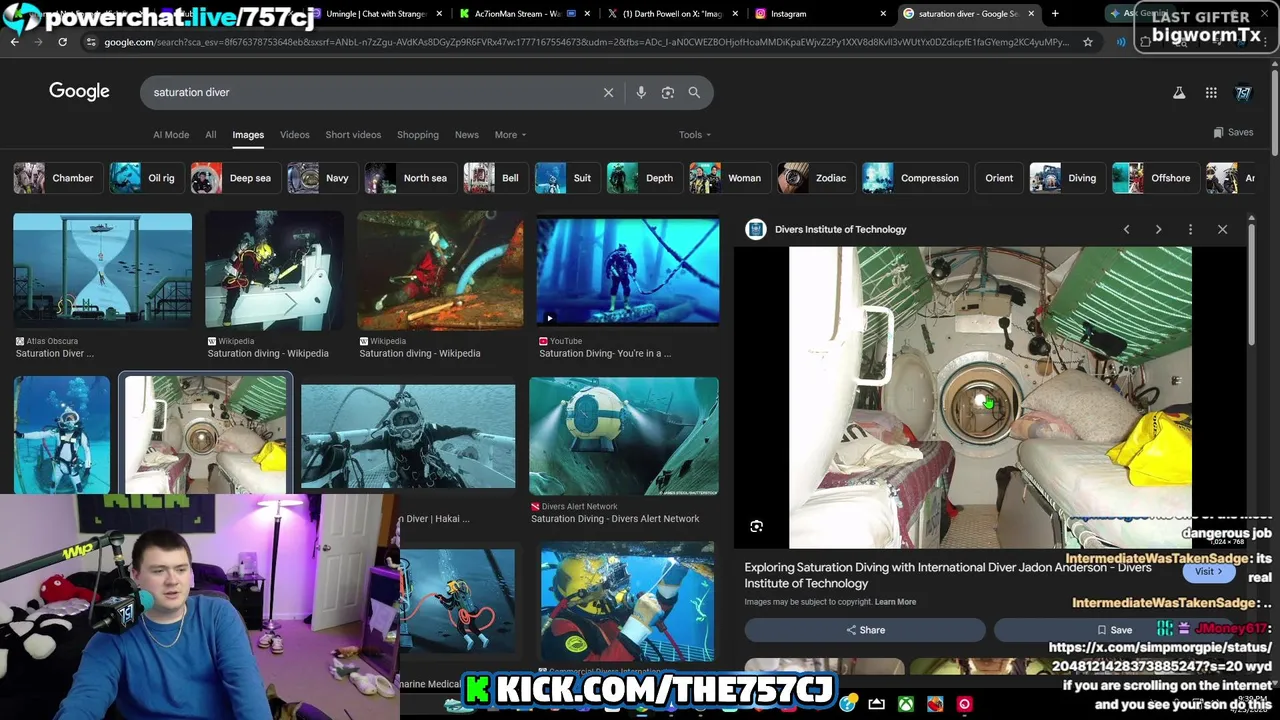This screenshot has height=720, width=1280.
Task: Expand the Tools dropdown
Action: 695,135
